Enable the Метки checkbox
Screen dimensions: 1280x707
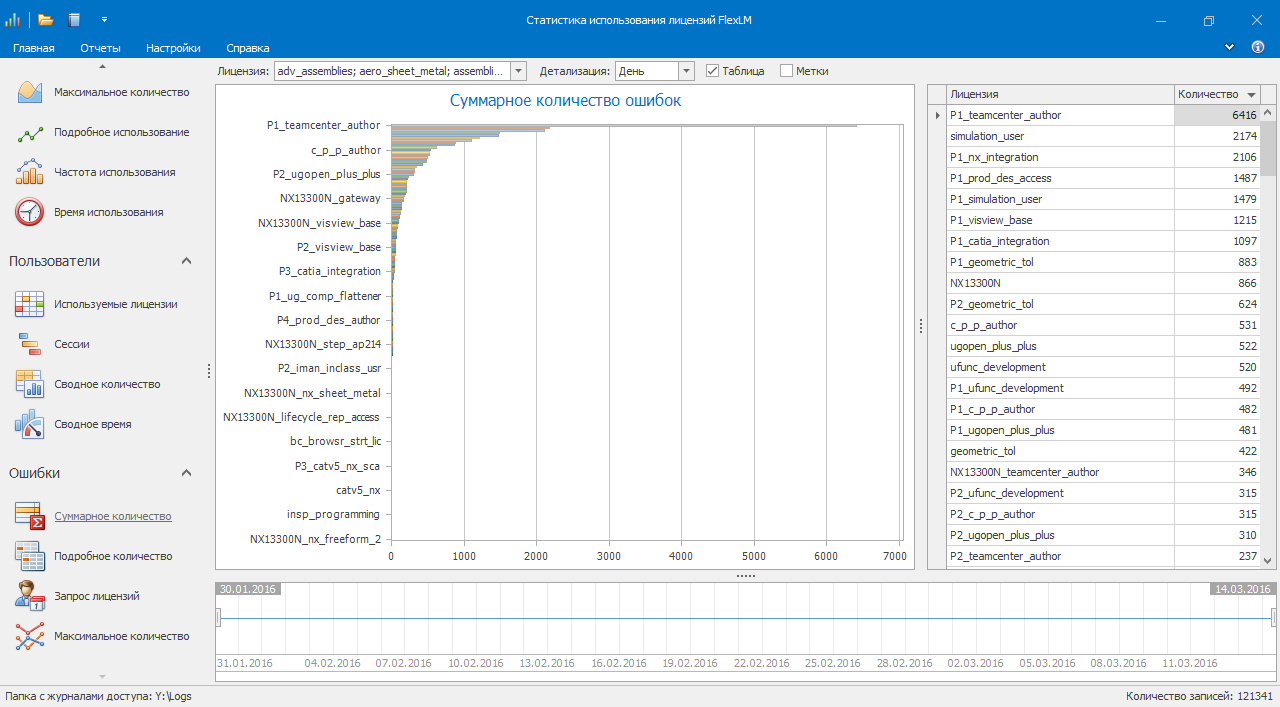tap(786, 71)
